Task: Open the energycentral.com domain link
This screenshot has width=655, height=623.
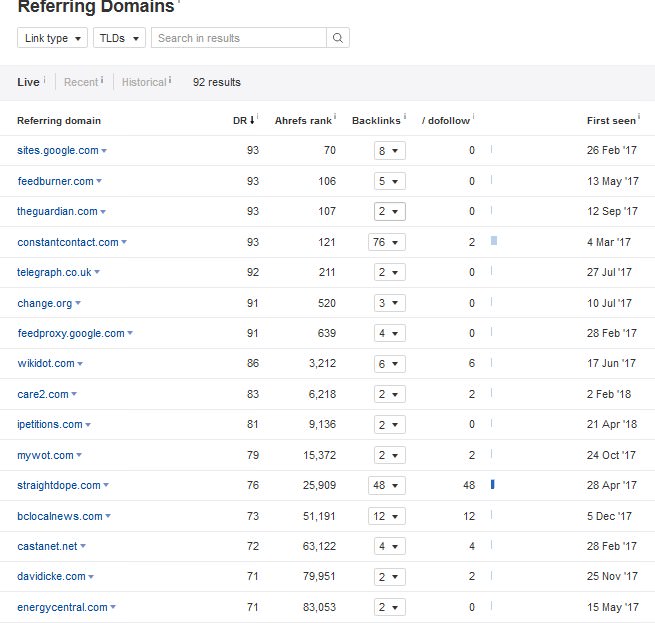Action: point(62,608)
